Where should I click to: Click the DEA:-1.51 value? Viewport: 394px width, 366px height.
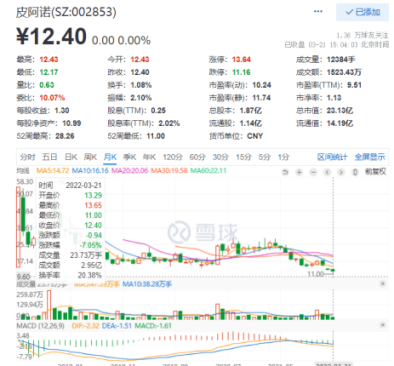click(117, 326)
